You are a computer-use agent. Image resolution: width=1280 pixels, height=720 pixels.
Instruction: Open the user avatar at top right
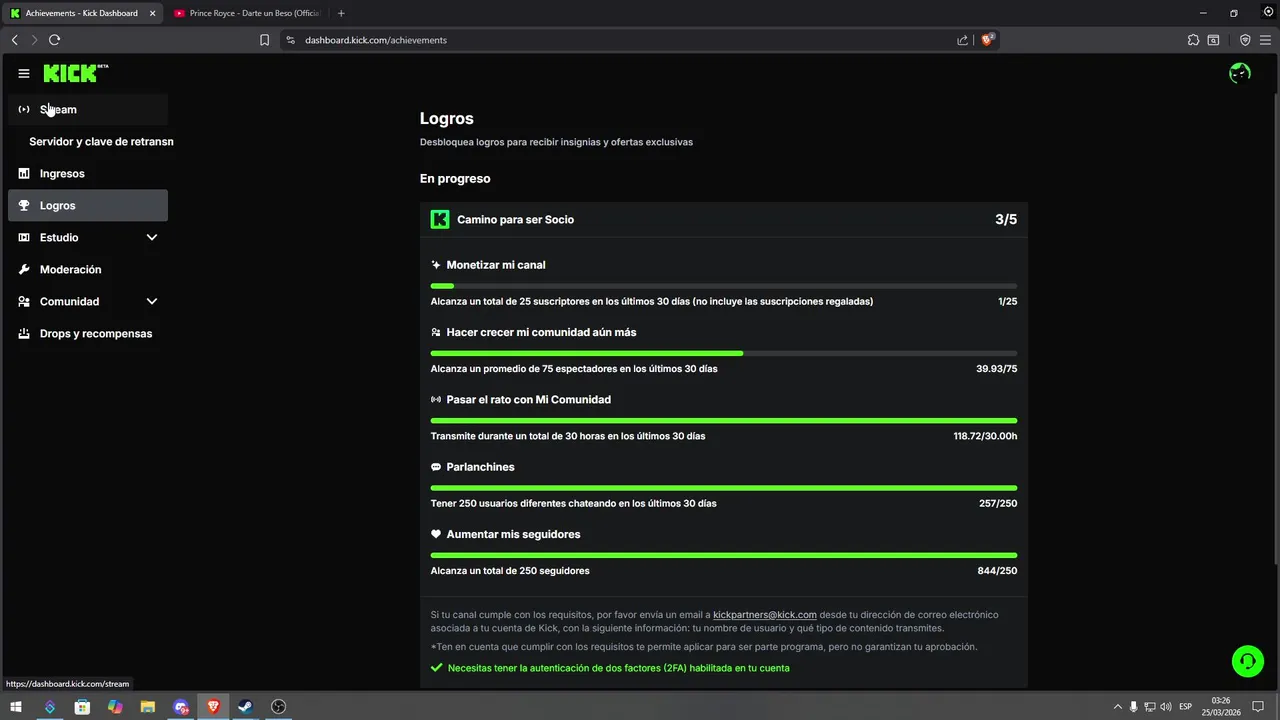pyautogui.click(x=1240, y=73)
